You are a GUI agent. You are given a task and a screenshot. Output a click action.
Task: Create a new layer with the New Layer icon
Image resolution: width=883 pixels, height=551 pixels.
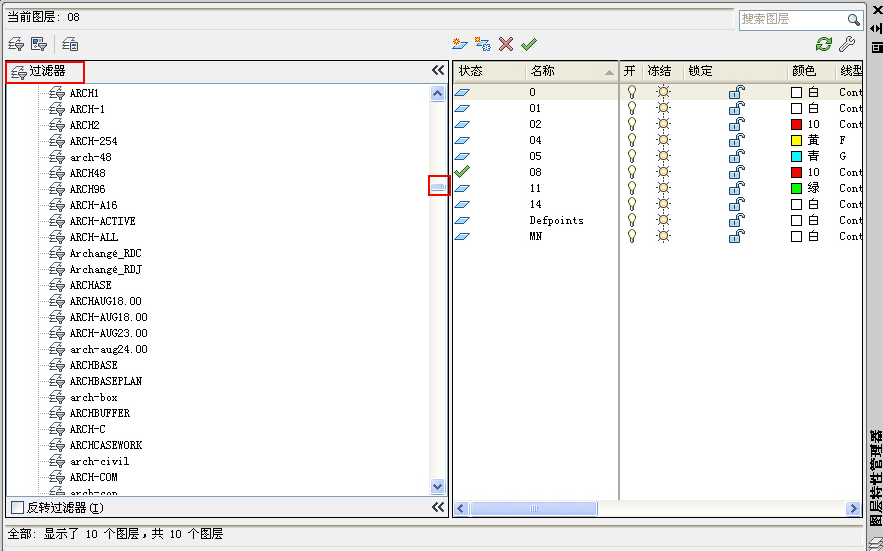pyautogui.click(x=459, y=44)
